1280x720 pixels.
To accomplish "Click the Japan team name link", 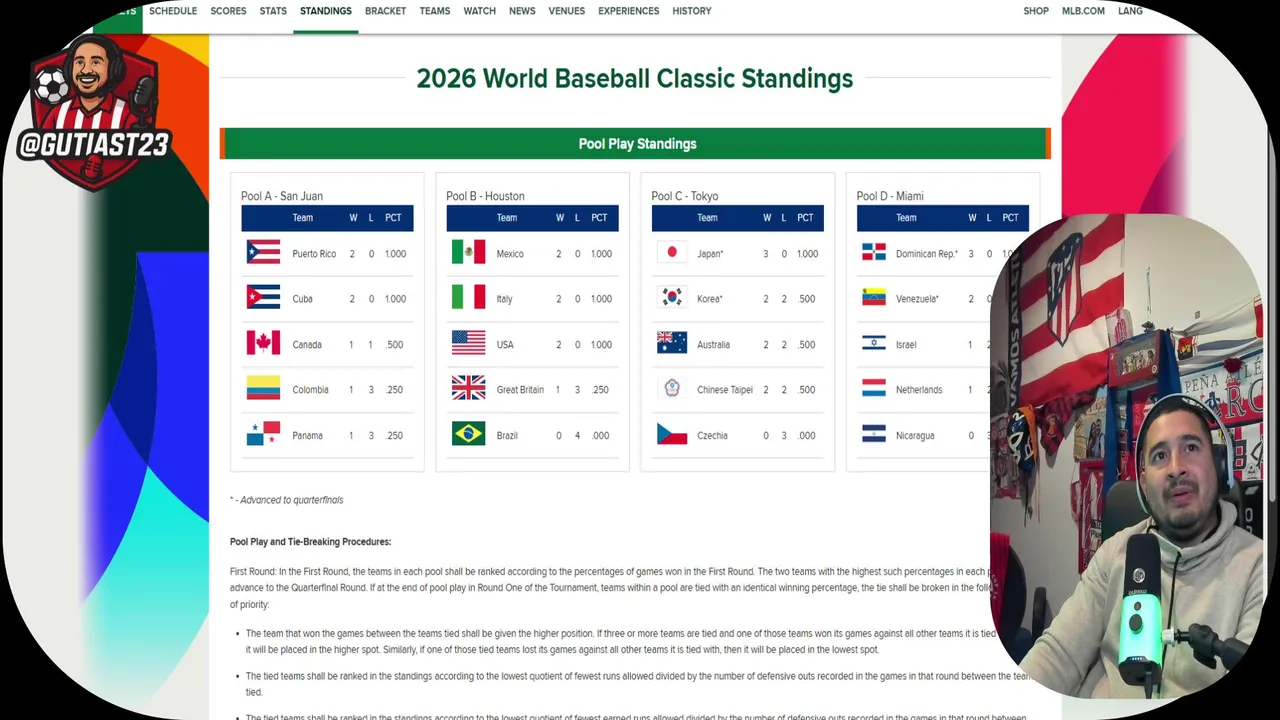I will 710,254.
